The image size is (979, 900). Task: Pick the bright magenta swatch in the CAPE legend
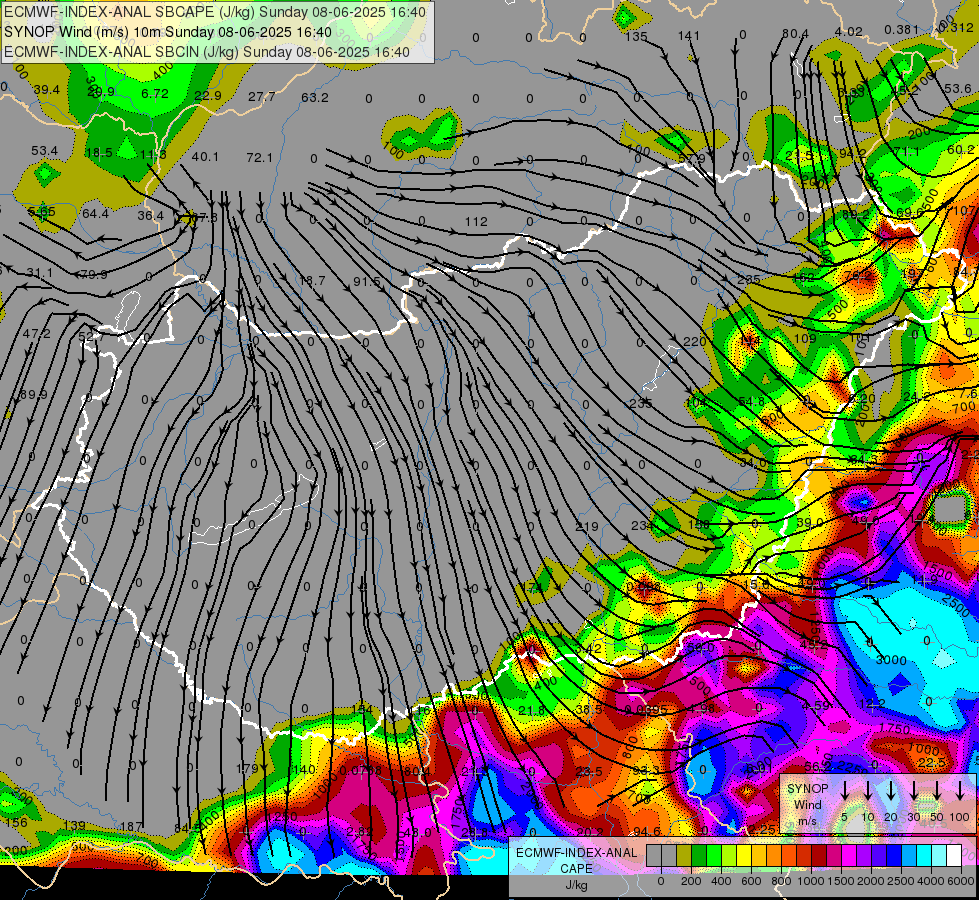849,856
